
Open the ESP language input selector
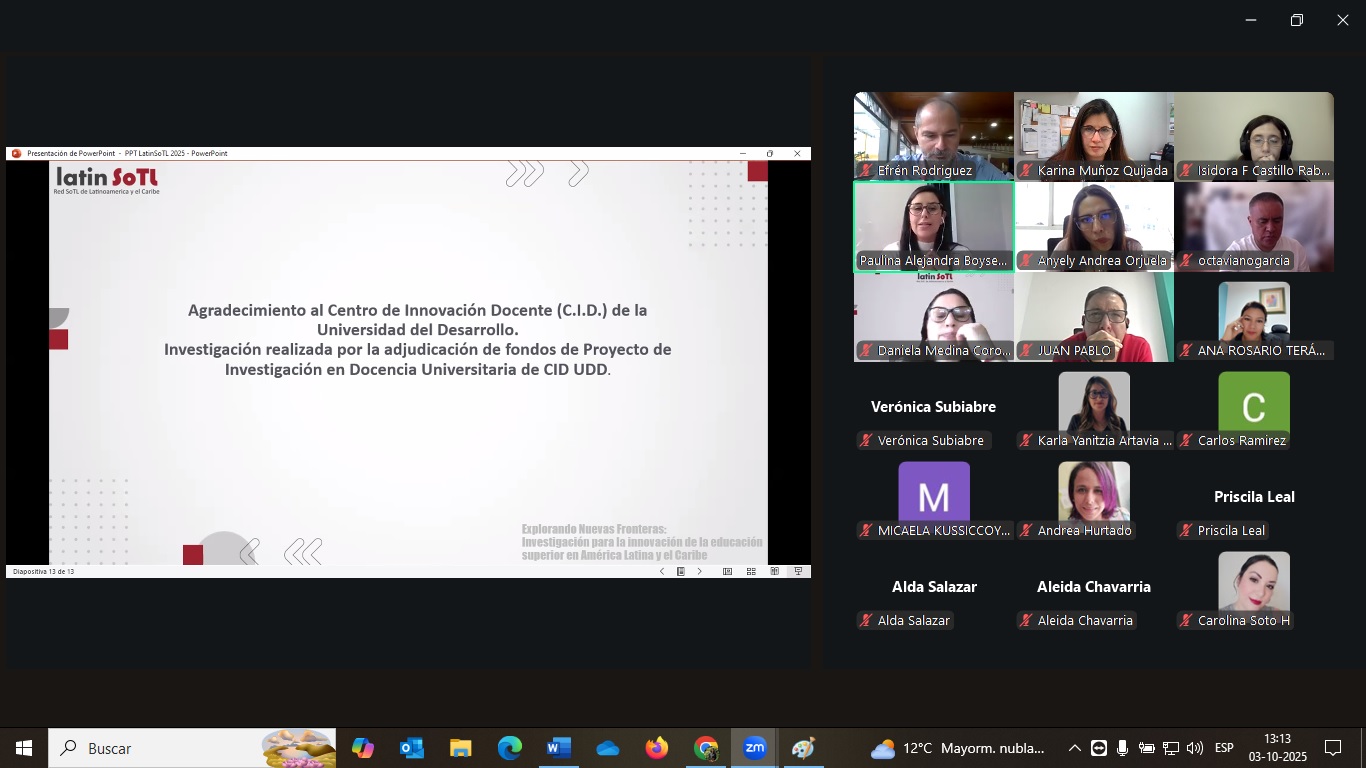pyautogui.click(x=1224, y=748)
